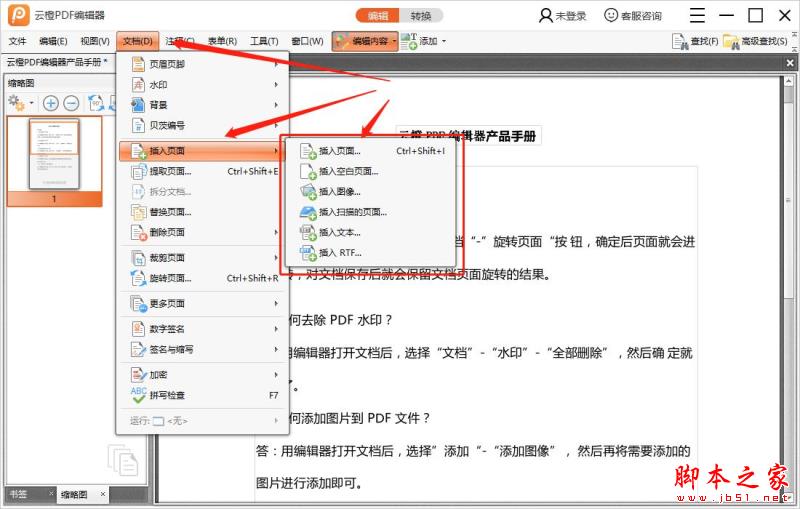Open the 加密 encryption submenu

click(204, 375)
